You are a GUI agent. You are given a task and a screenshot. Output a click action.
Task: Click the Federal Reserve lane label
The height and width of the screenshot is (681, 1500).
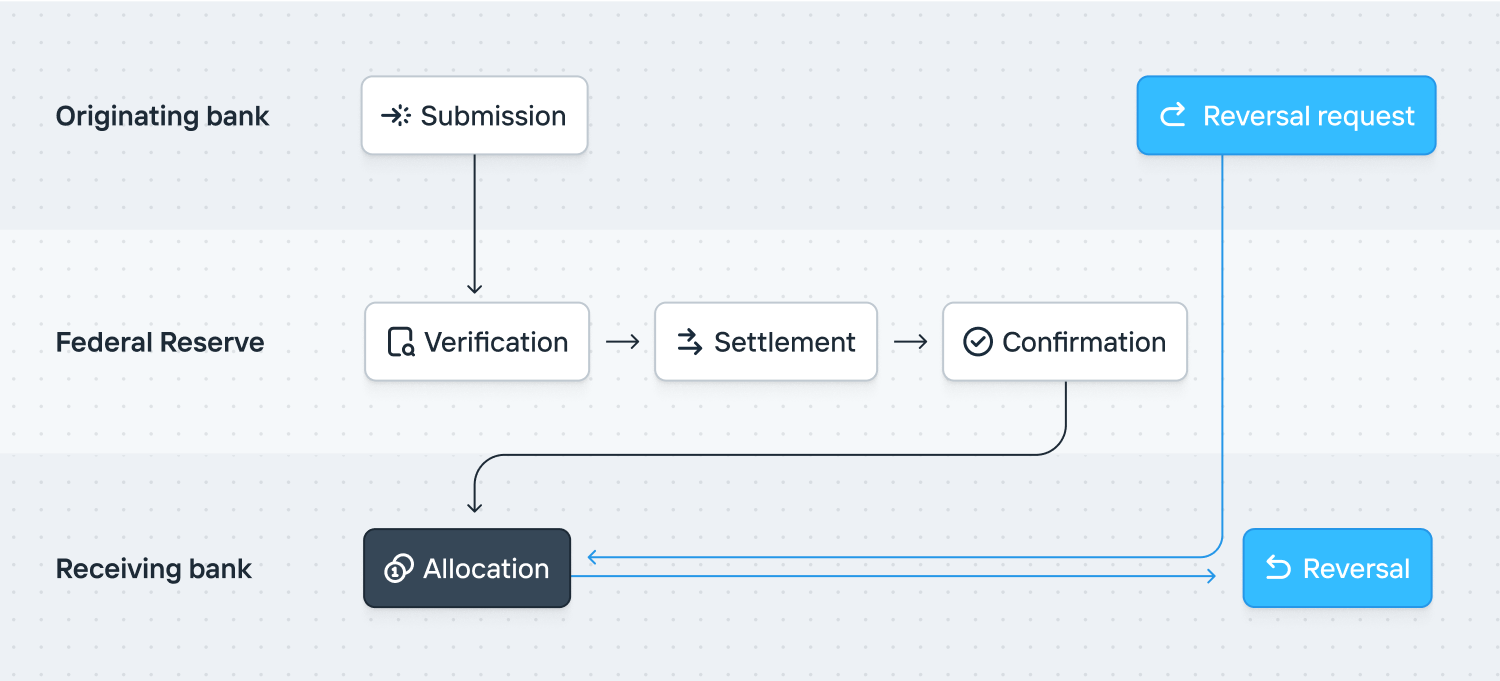[x=160, y=342]
